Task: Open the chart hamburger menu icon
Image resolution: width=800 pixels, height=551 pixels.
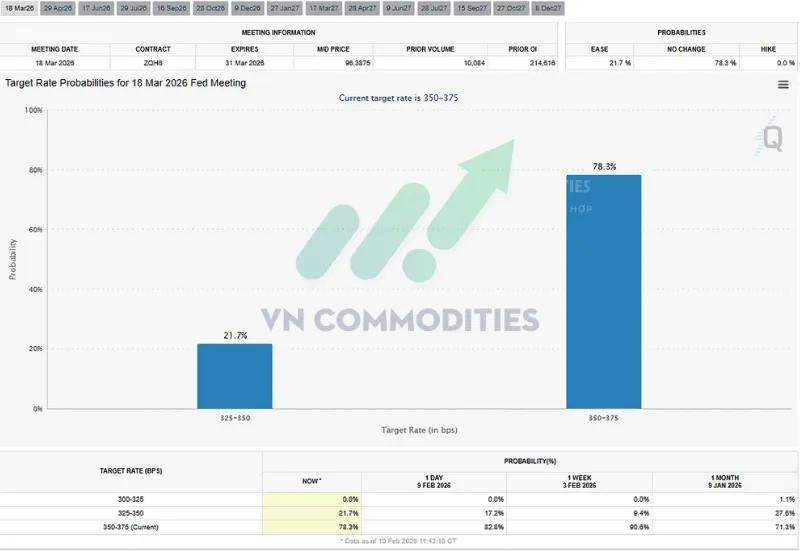Action: (x=783, y=85)
